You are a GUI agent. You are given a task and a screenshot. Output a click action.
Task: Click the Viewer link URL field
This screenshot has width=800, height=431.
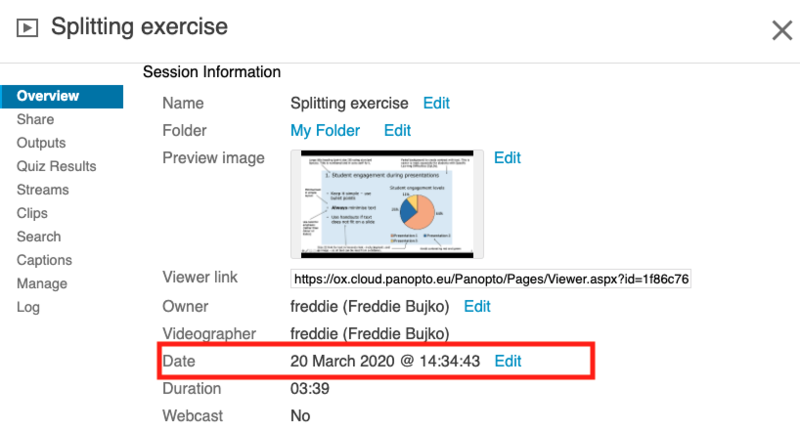[490, 278]
